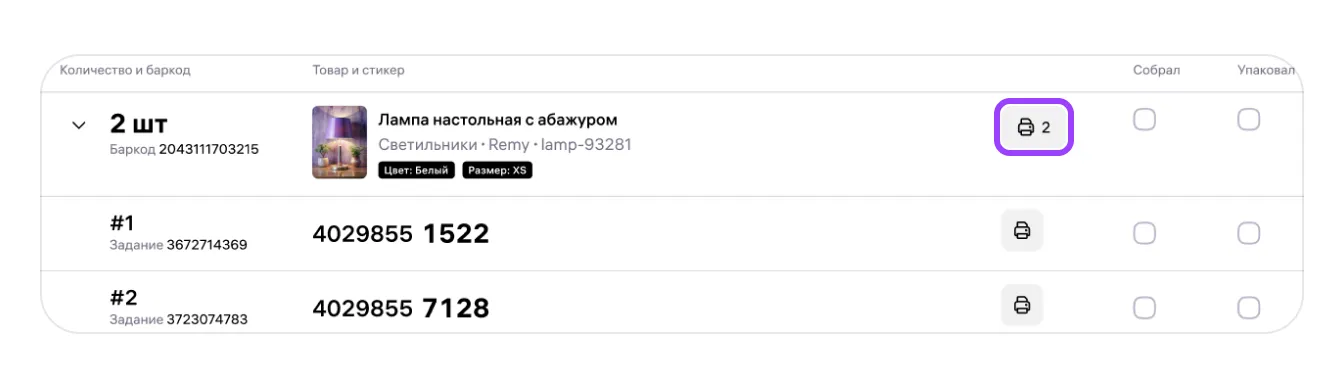Print sticker for task #1

pyautogui.click(x=1022, y=231)
